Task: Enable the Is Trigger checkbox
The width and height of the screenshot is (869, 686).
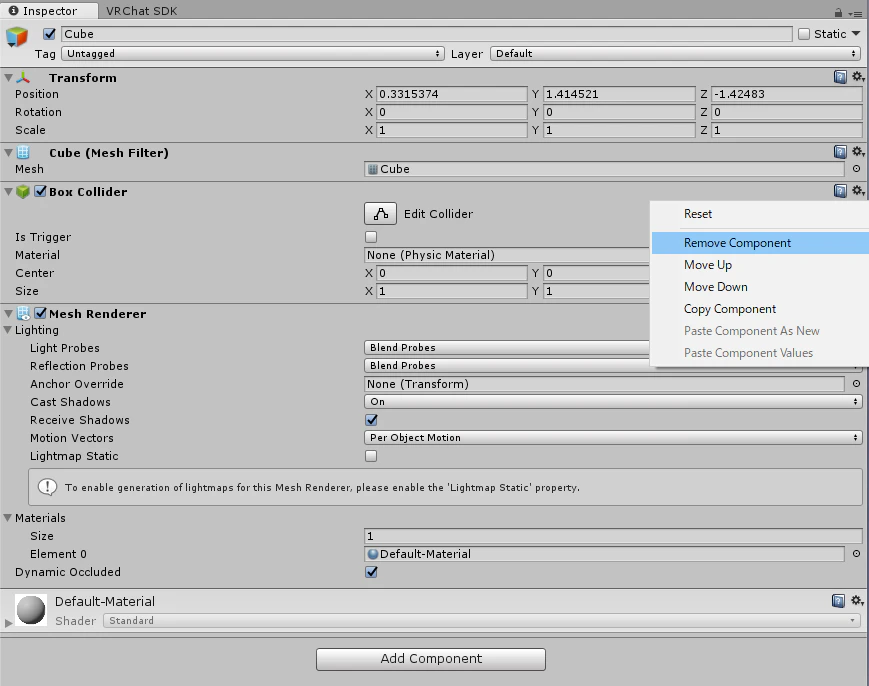Action: coord(371,237)
